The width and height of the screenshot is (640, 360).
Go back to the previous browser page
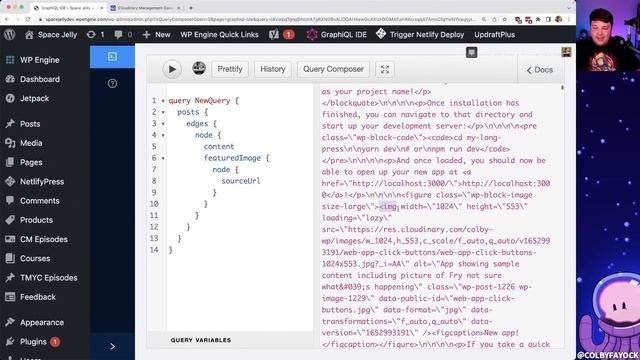[x=7, y=19]
